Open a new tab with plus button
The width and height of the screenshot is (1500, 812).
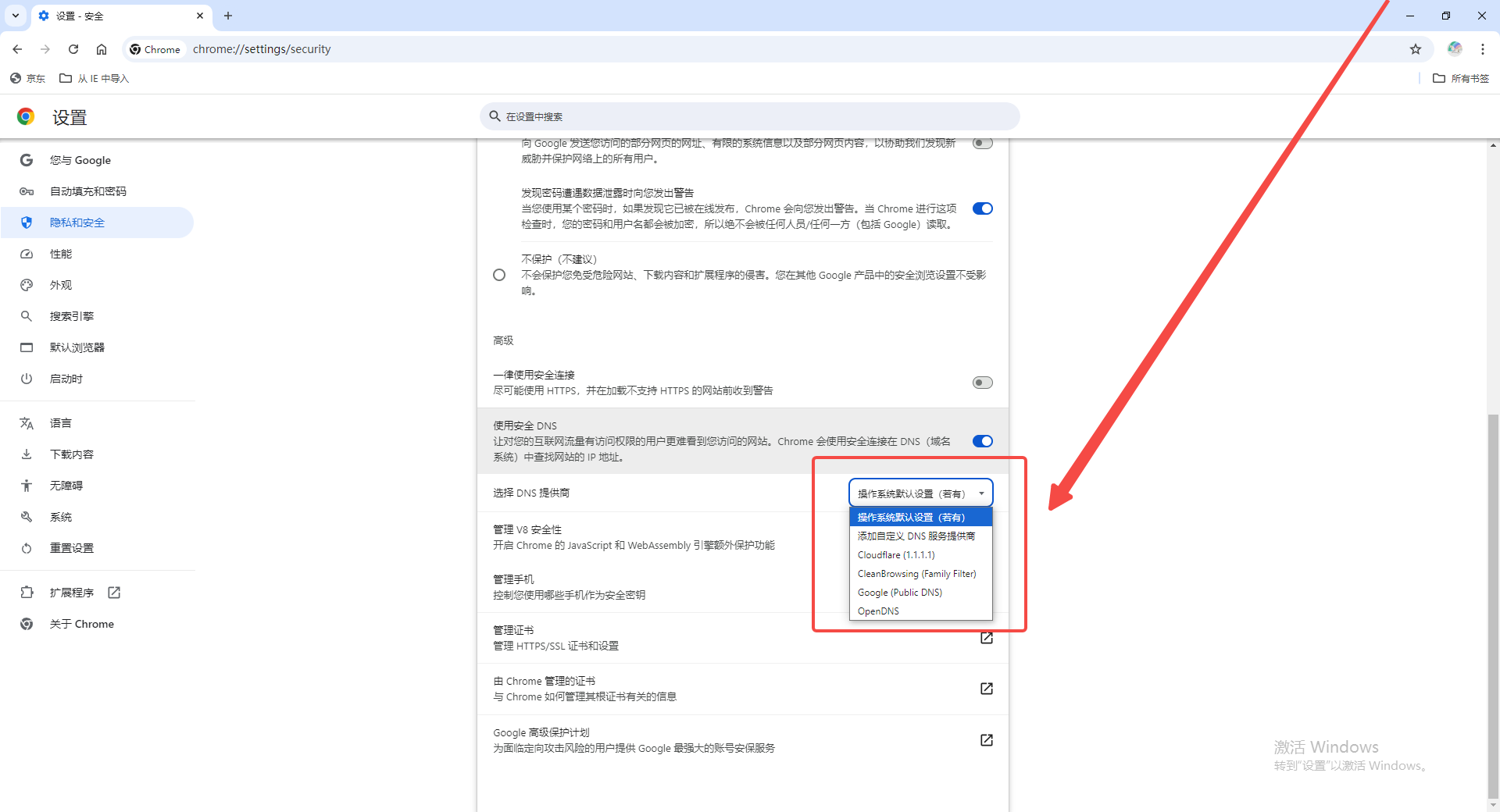(x=228, y=16)
